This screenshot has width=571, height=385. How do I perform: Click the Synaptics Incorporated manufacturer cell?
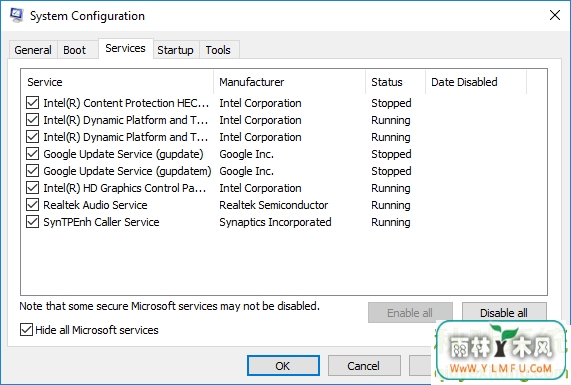pyautogui.click(x=275, y=222)
